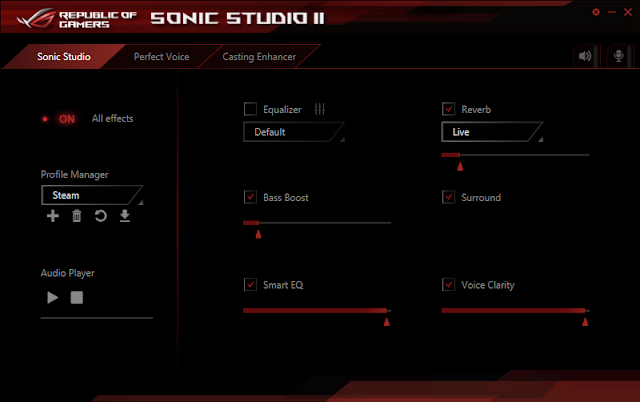Click the Surround label text
Viewport: 640px width, 402px height.
click(481, 198)
